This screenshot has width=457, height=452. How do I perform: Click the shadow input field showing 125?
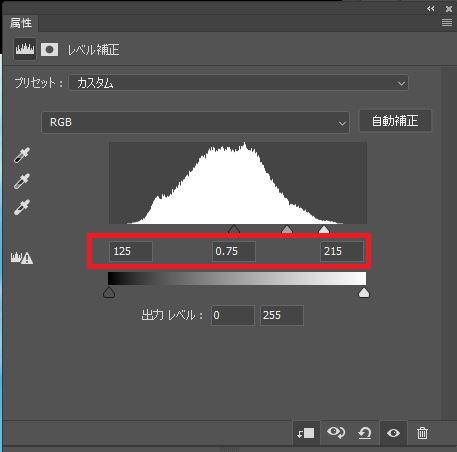pos(131,251)
